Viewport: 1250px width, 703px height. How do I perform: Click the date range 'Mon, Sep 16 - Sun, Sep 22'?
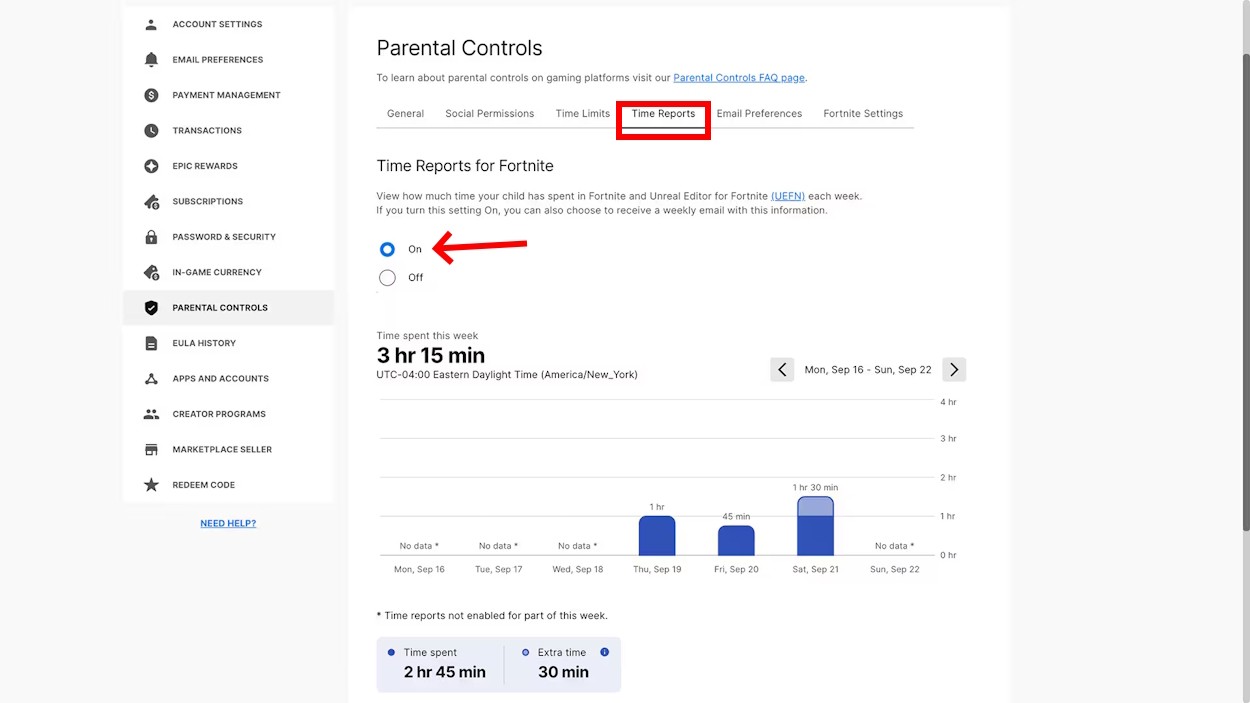point(868,370)
